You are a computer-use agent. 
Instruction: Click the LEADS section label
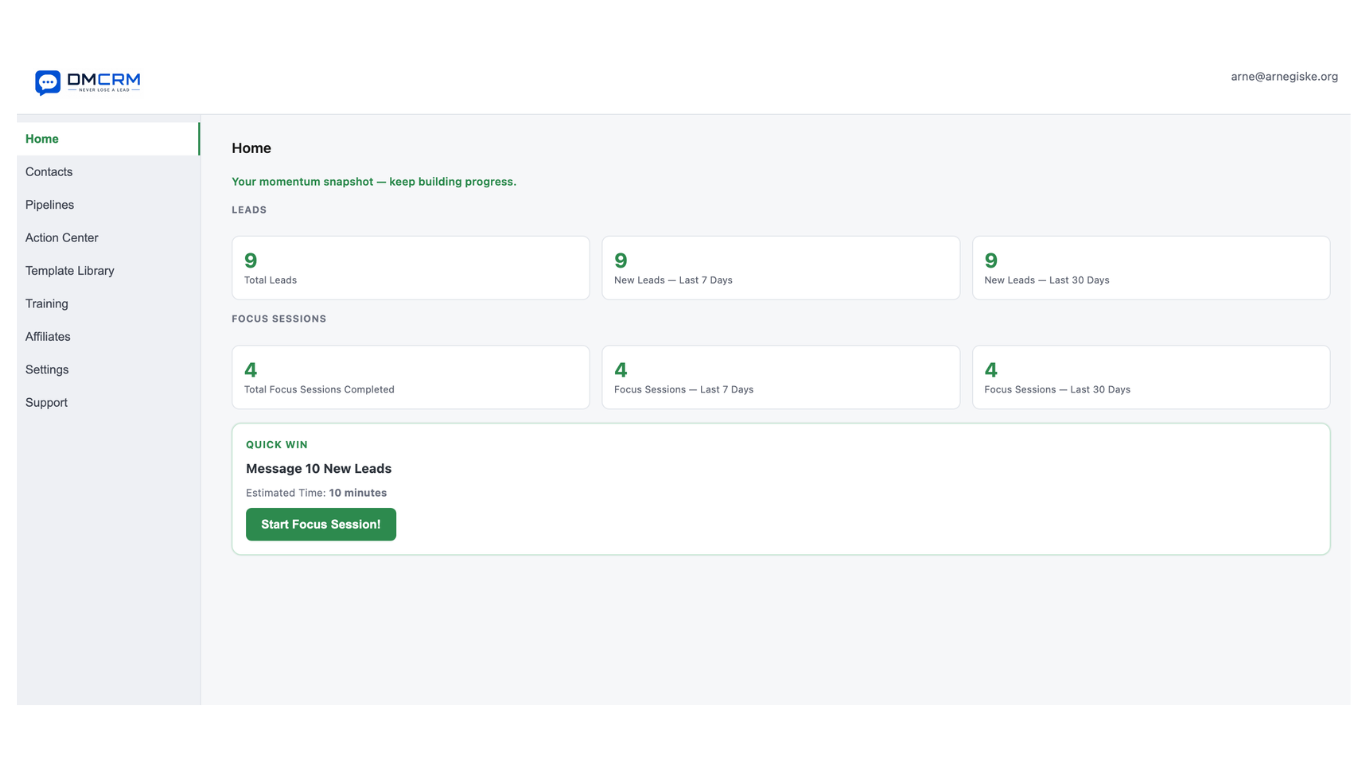249,210
